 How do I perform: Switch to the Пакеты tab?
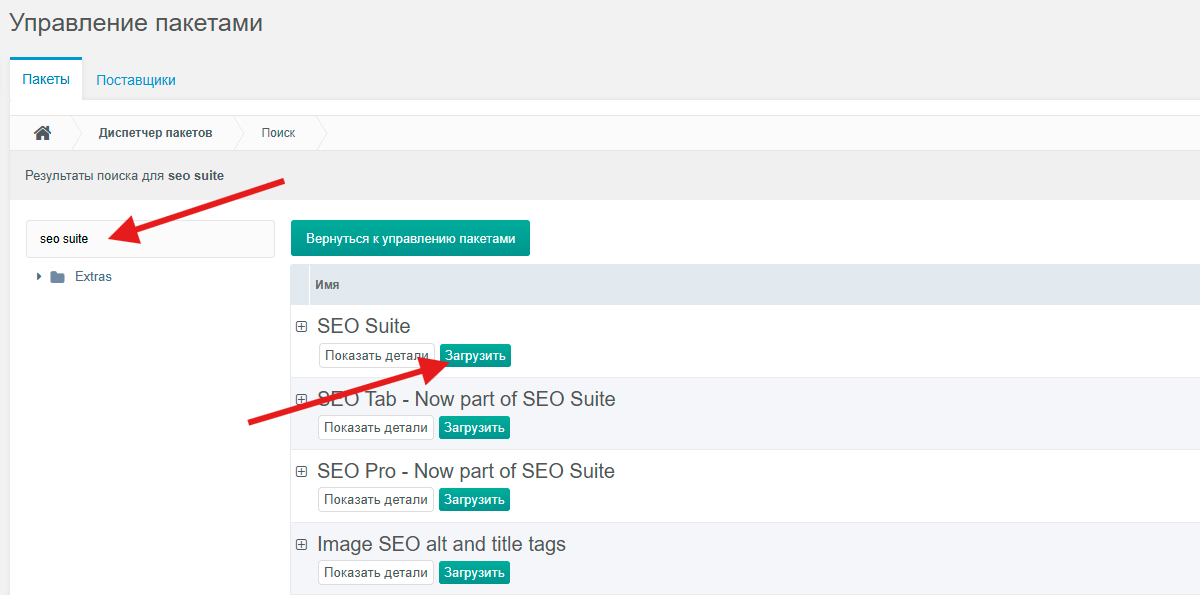tap(46, 80)
